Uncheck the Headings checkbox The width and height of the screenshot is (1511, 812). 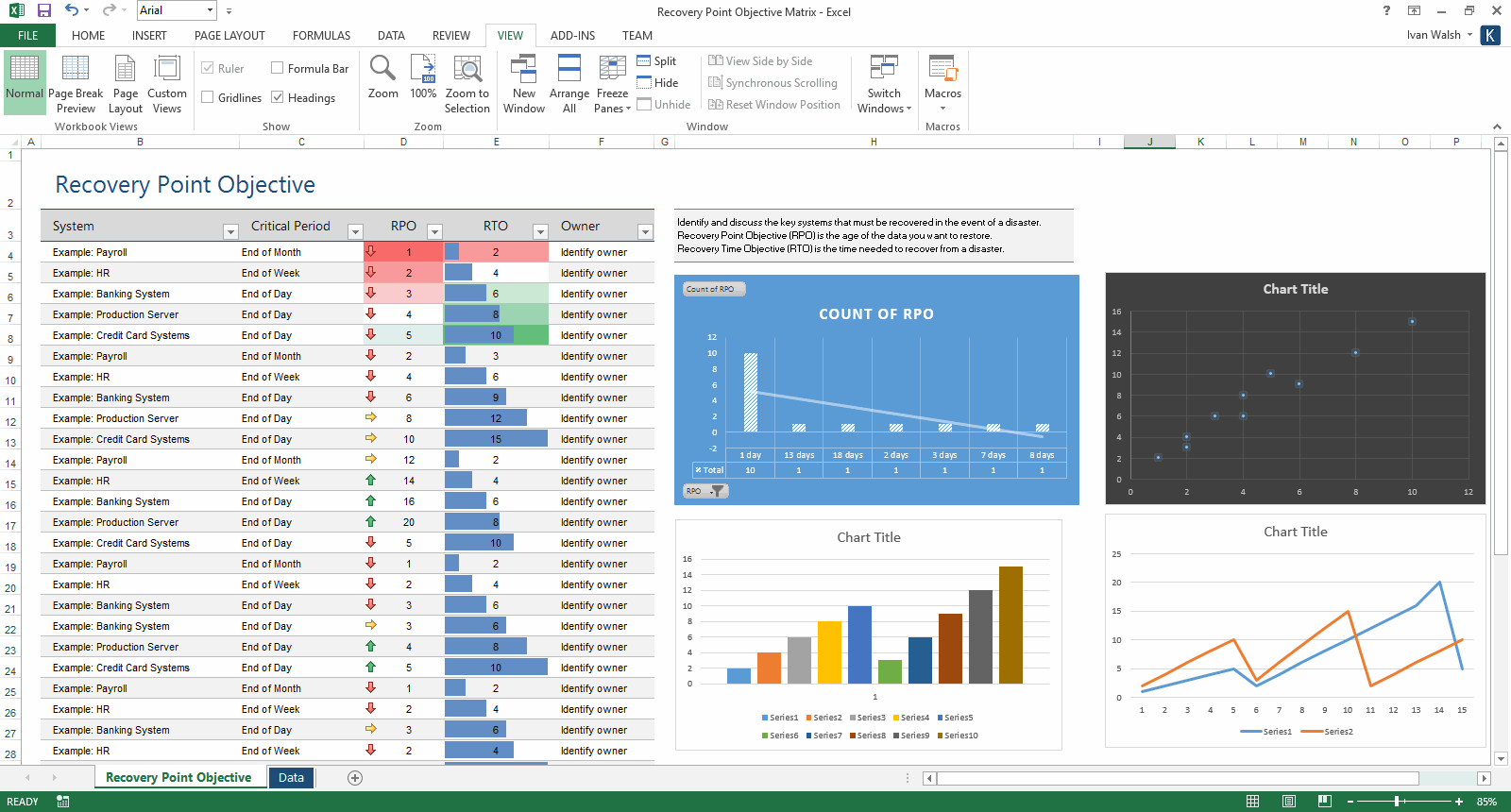tap(278, 97)
